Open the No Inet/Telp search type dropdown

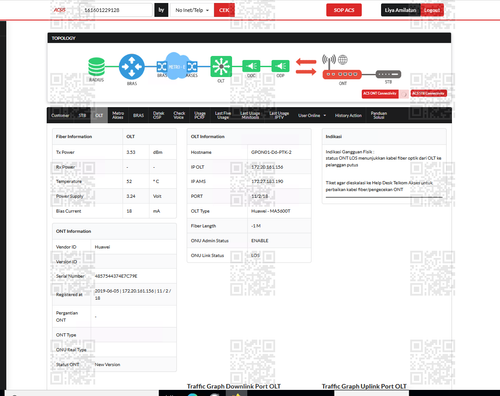pos(192,10)
